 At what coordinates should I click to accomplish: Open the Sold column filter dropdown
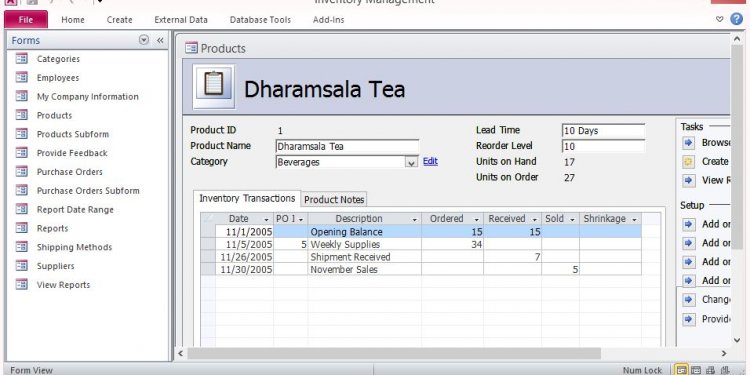(572, 220)
